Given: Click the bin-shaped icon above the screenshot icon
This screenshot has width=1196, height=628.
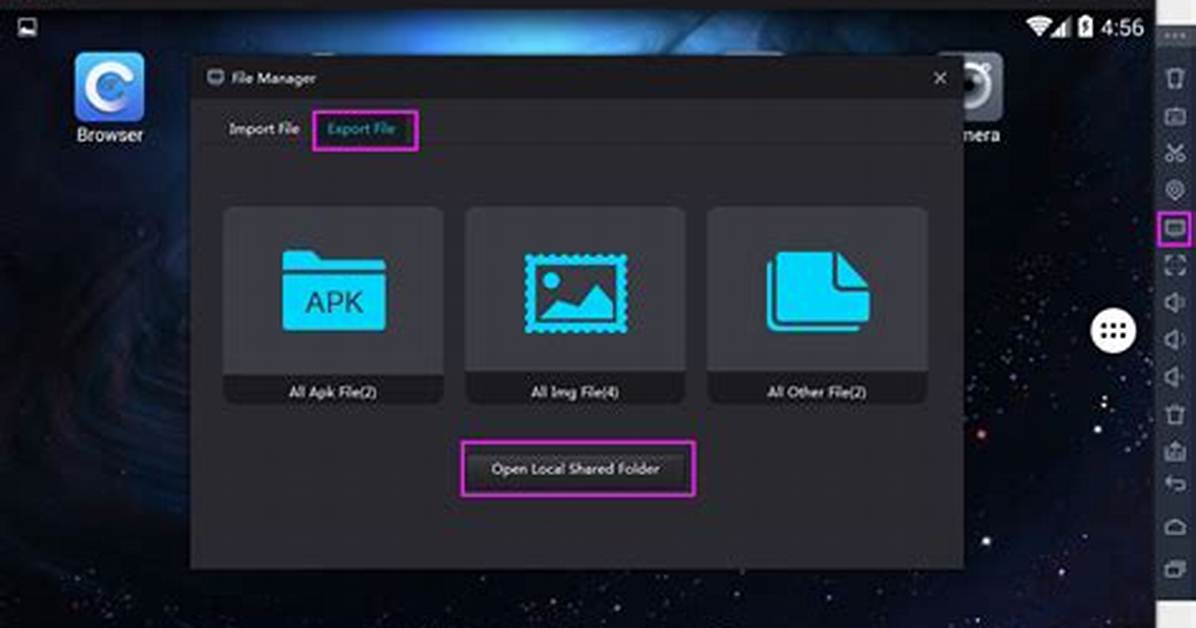Looking at the screenshot, I should click(1175, 78).
